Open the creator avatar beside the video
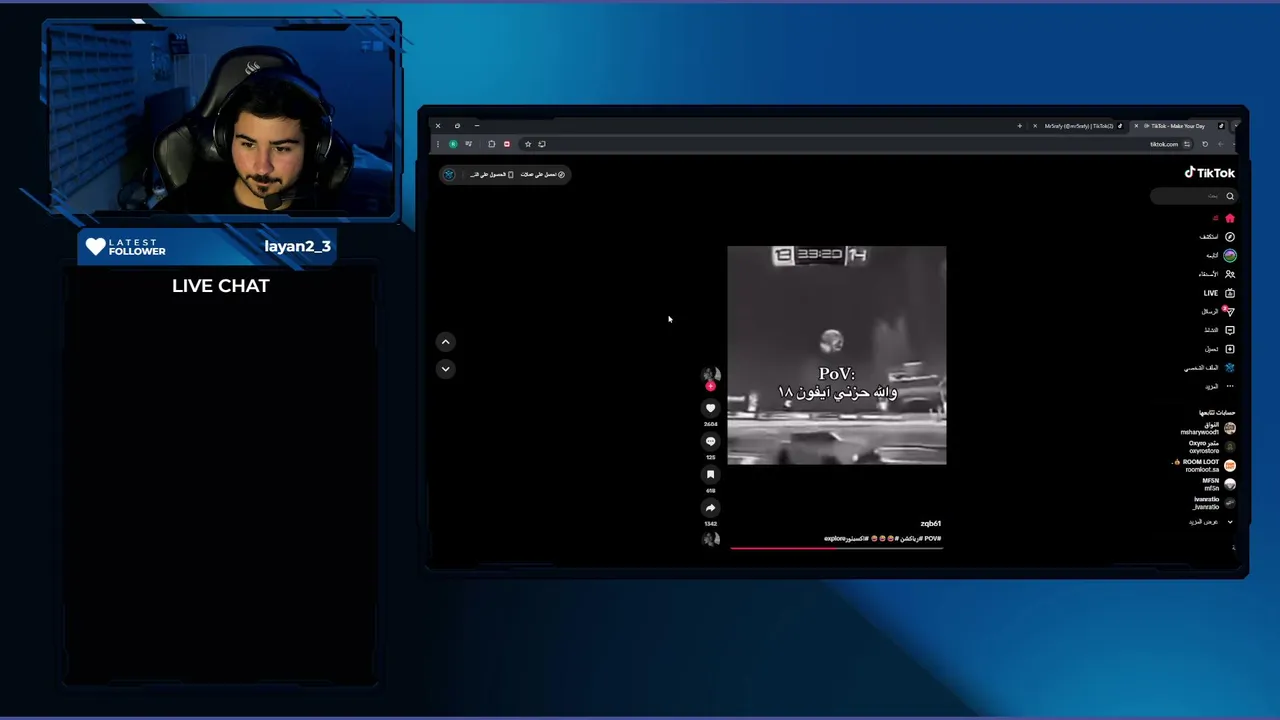Image resolution: width=1280 pixels, height=720 pixels. pos(710,375)
